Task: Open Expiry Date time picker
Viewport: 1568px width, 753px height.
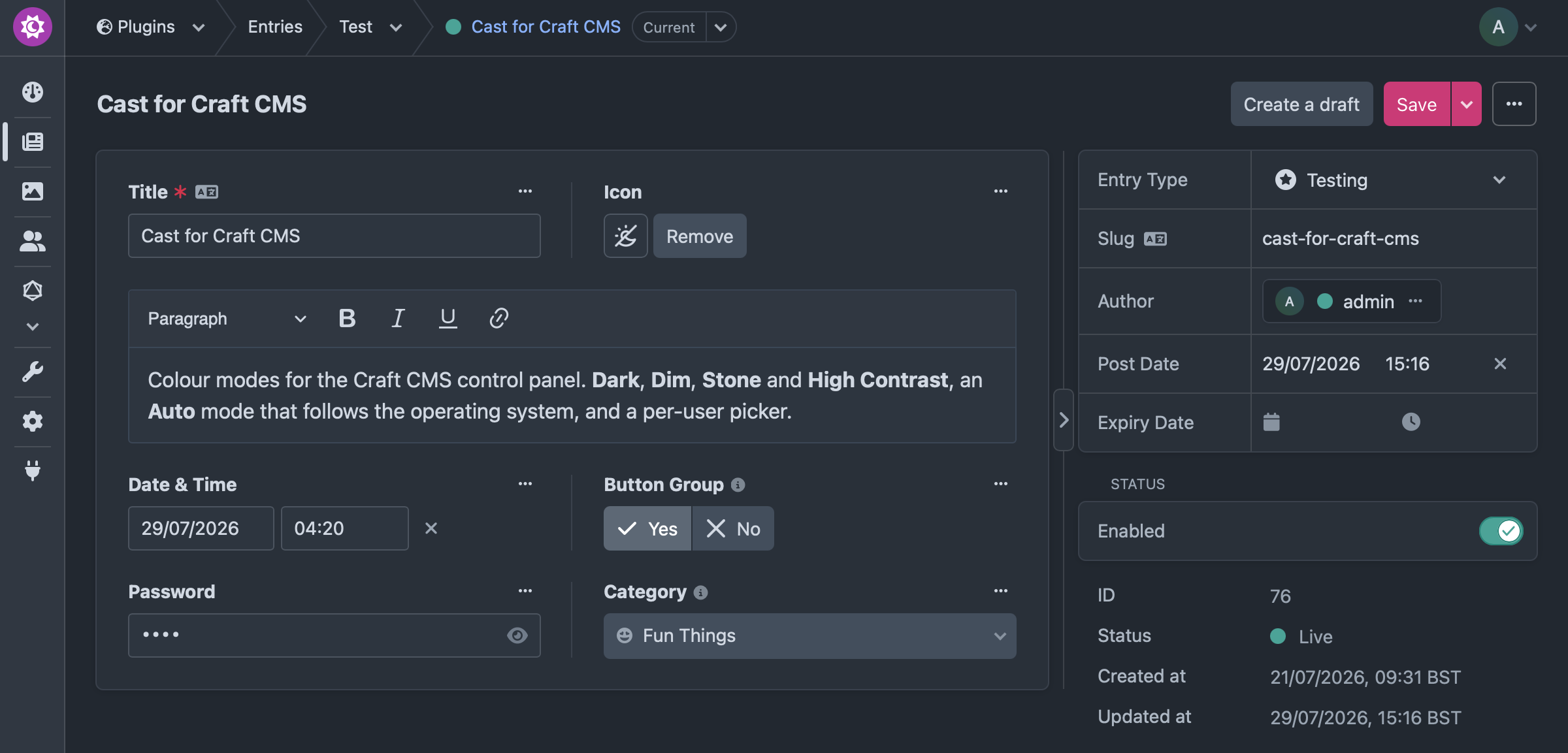Action: pos(1411,422)
